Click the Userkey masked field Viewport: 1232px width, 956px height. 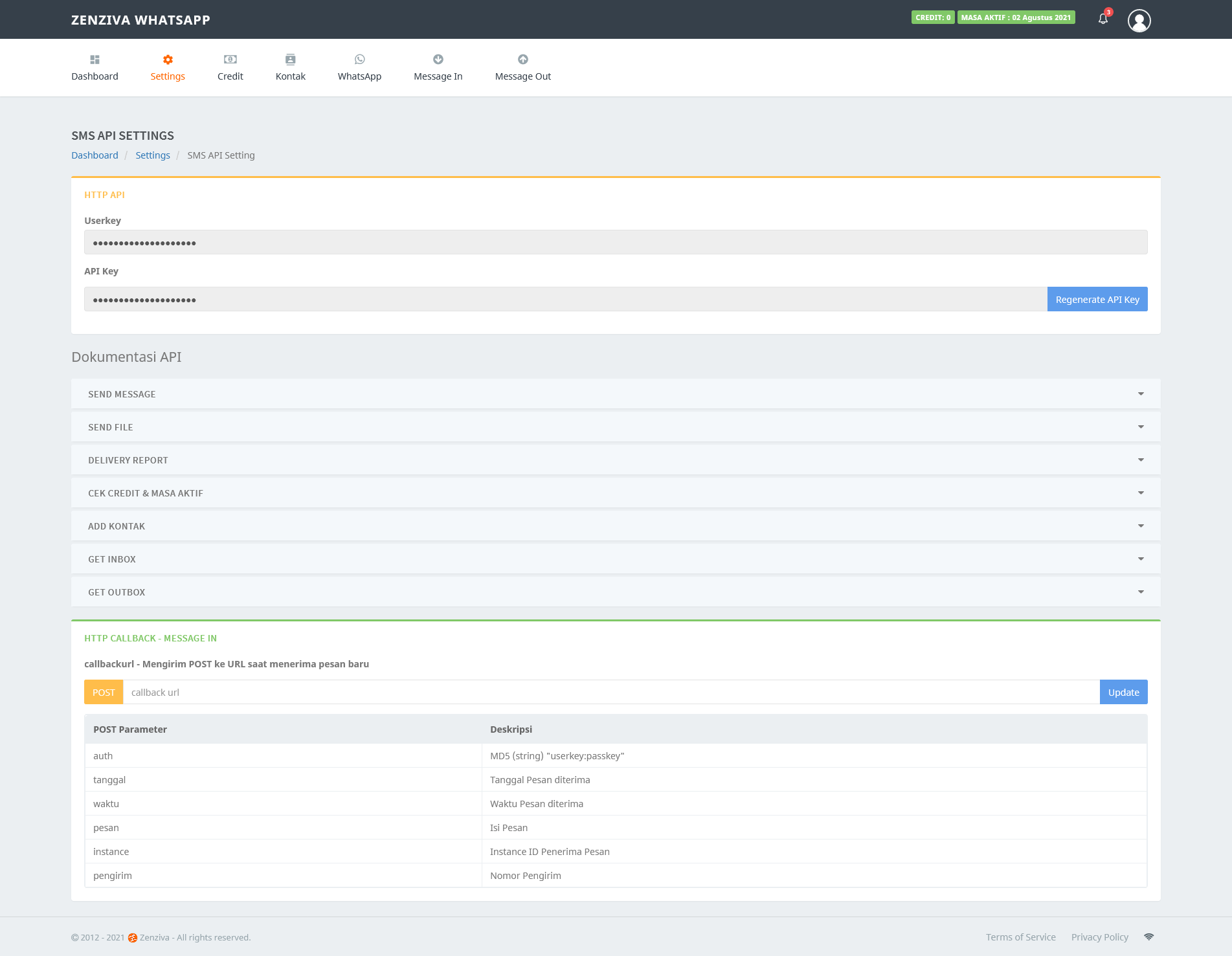point(616,242)
